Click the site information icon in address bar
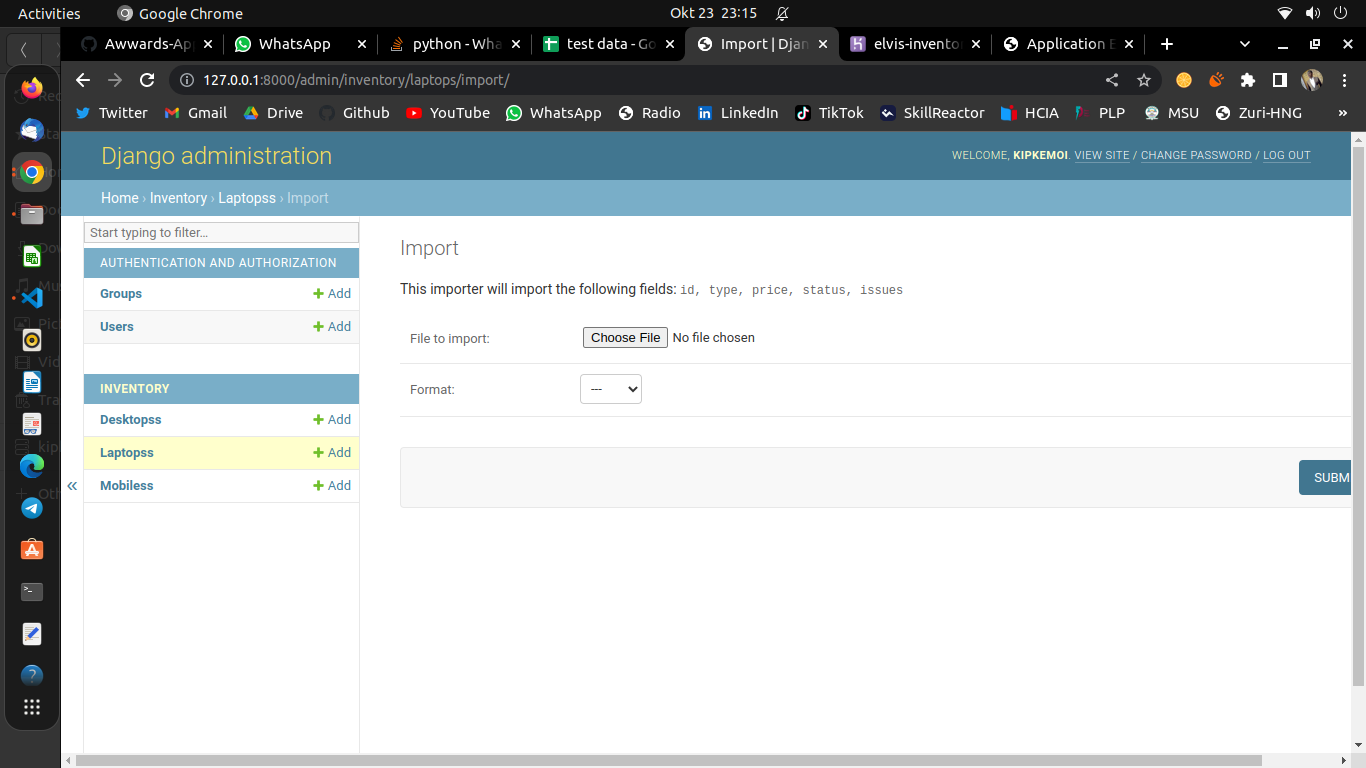The height and width of the screenshot is (768, 1366). tap(186, 80)
